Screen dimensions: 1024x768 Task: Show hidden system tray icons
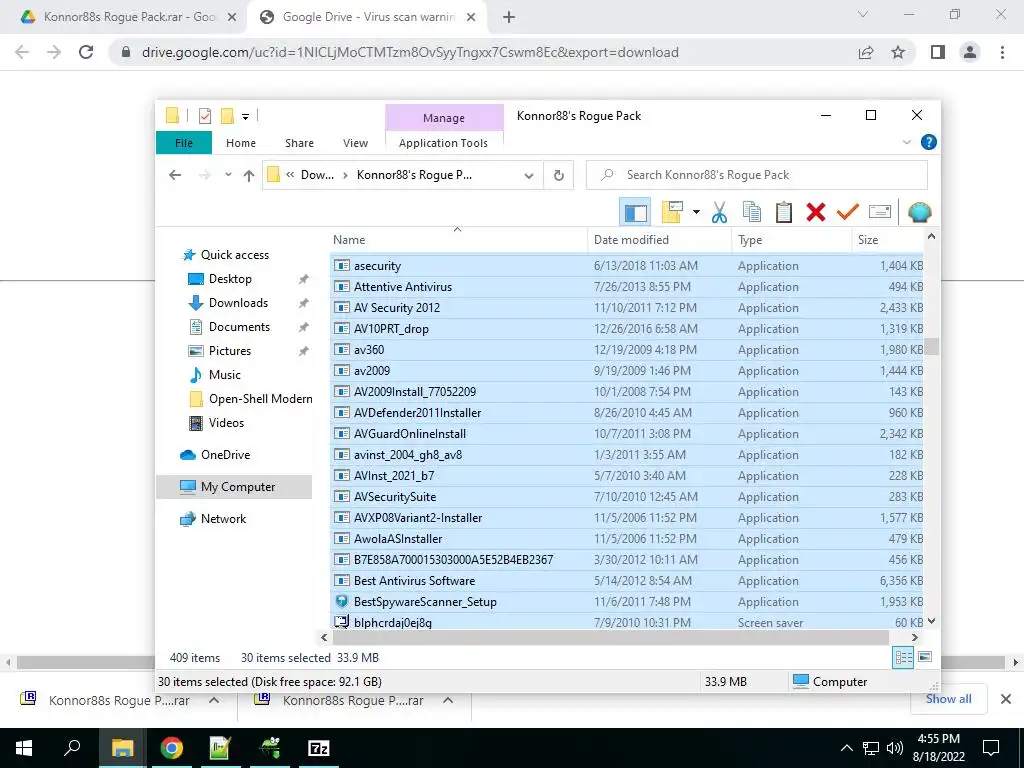846,748
